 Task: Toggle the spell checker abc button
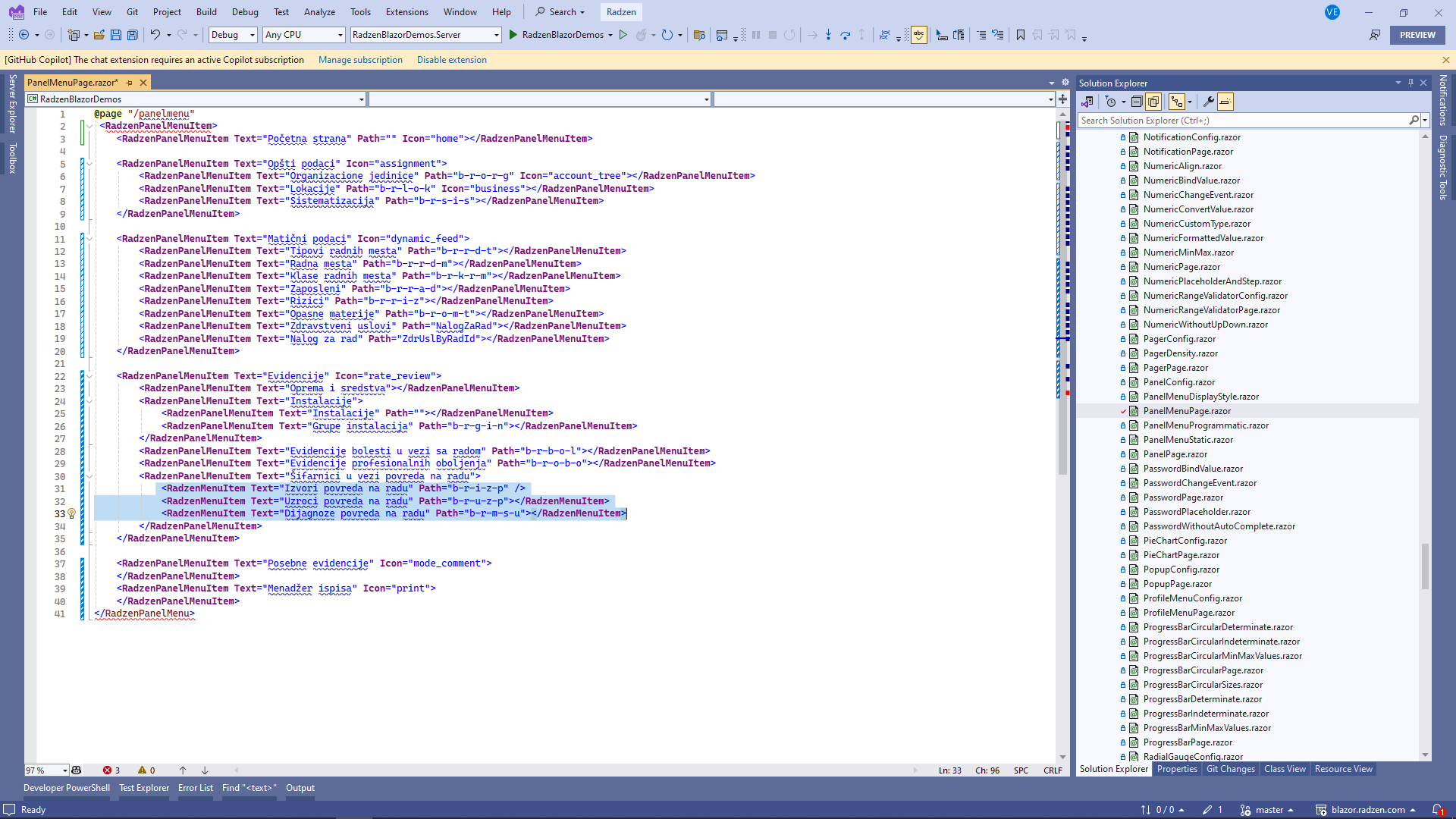(918, 35)
